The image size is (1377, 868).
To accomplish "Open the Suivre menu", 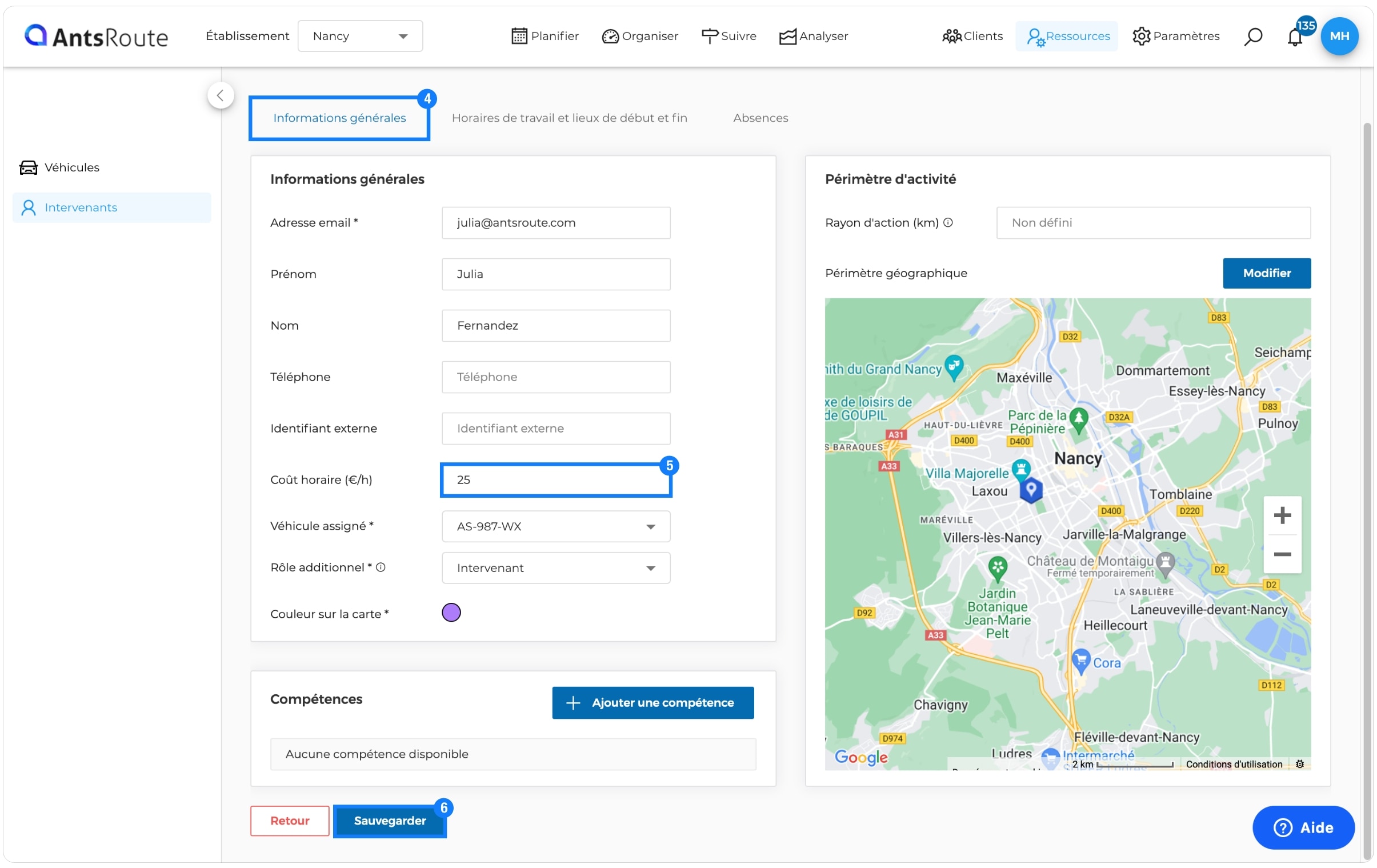I will [728, 36].
